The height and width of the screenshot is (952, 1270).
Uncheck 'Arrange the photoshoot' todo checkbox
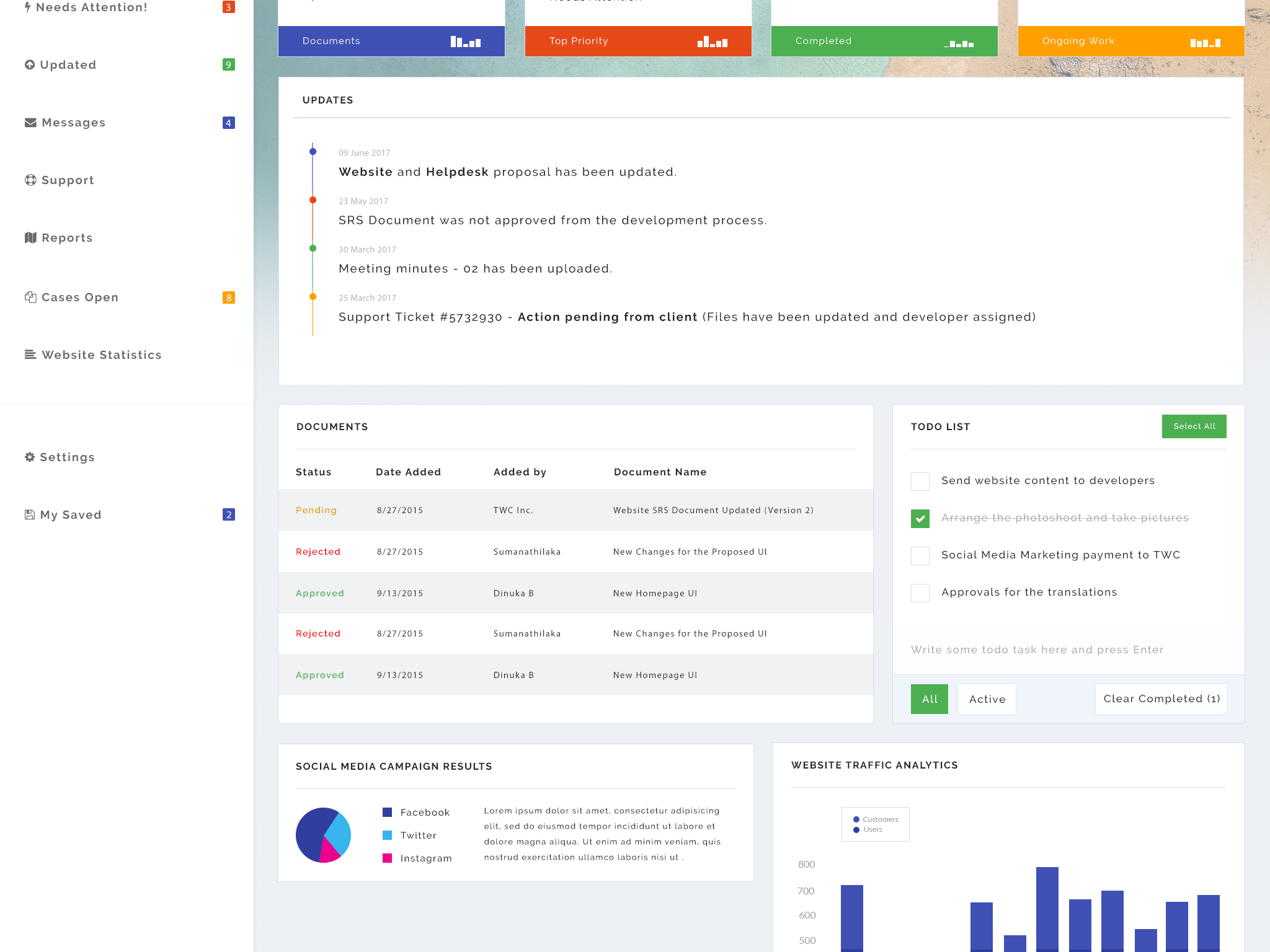(x=920, y=519)
